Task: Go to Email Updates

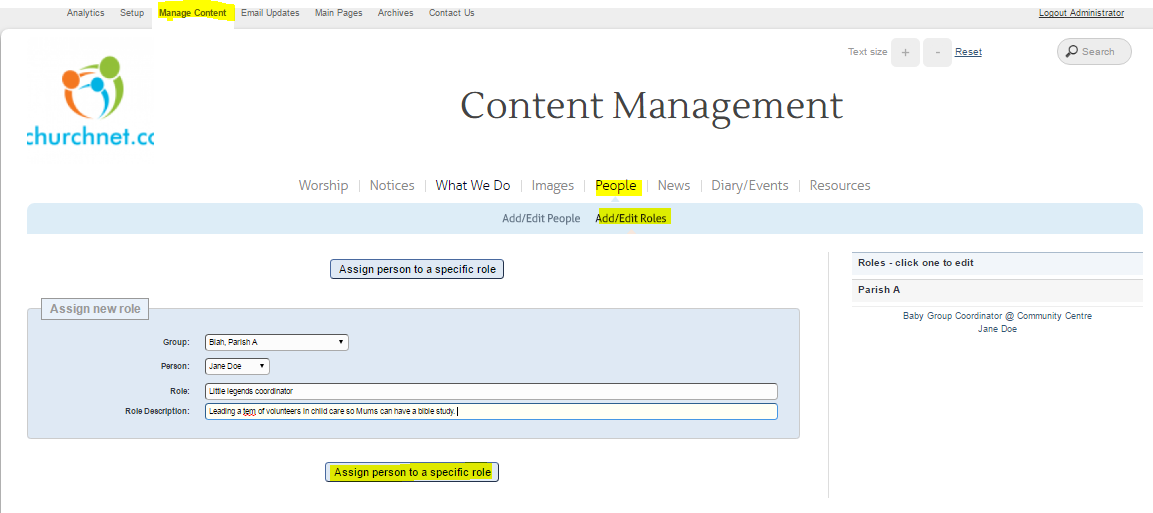Action: 270,13
